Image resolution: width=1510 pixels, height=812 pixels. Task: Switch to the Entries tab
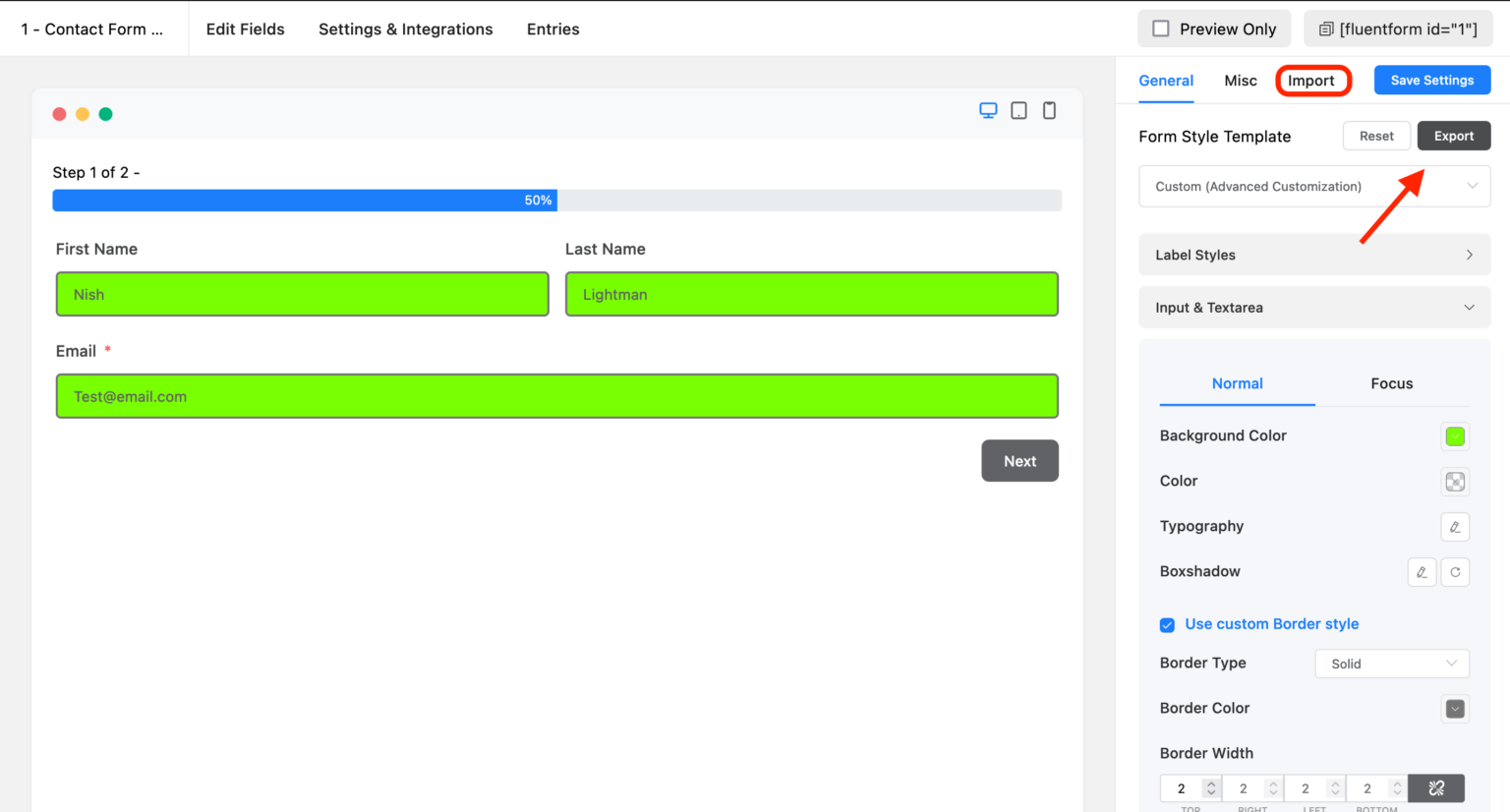(552, 29)
